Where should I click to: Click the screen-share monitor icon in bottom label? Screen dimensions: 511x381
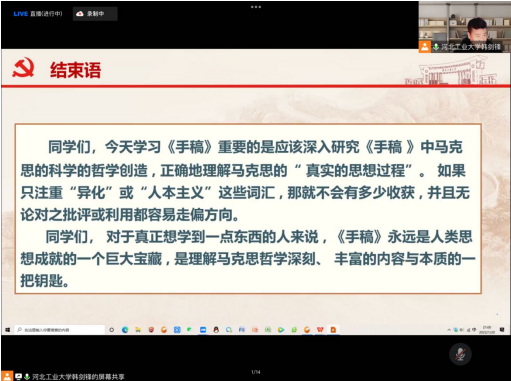pos(18,377)
